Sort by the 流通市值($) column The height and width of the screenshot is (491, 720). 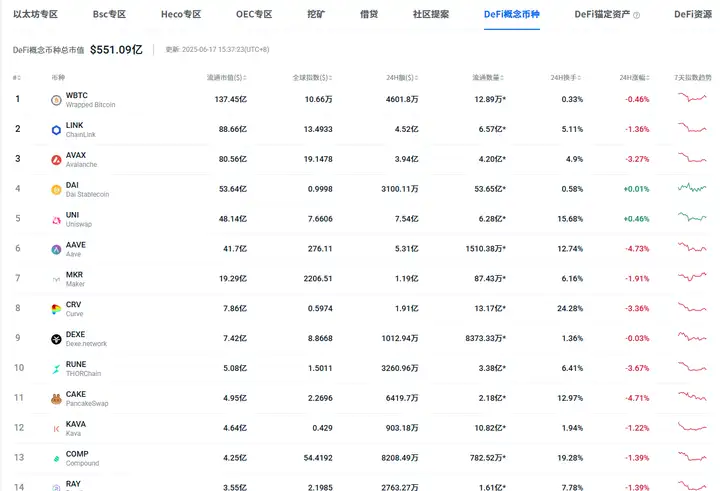226,78
